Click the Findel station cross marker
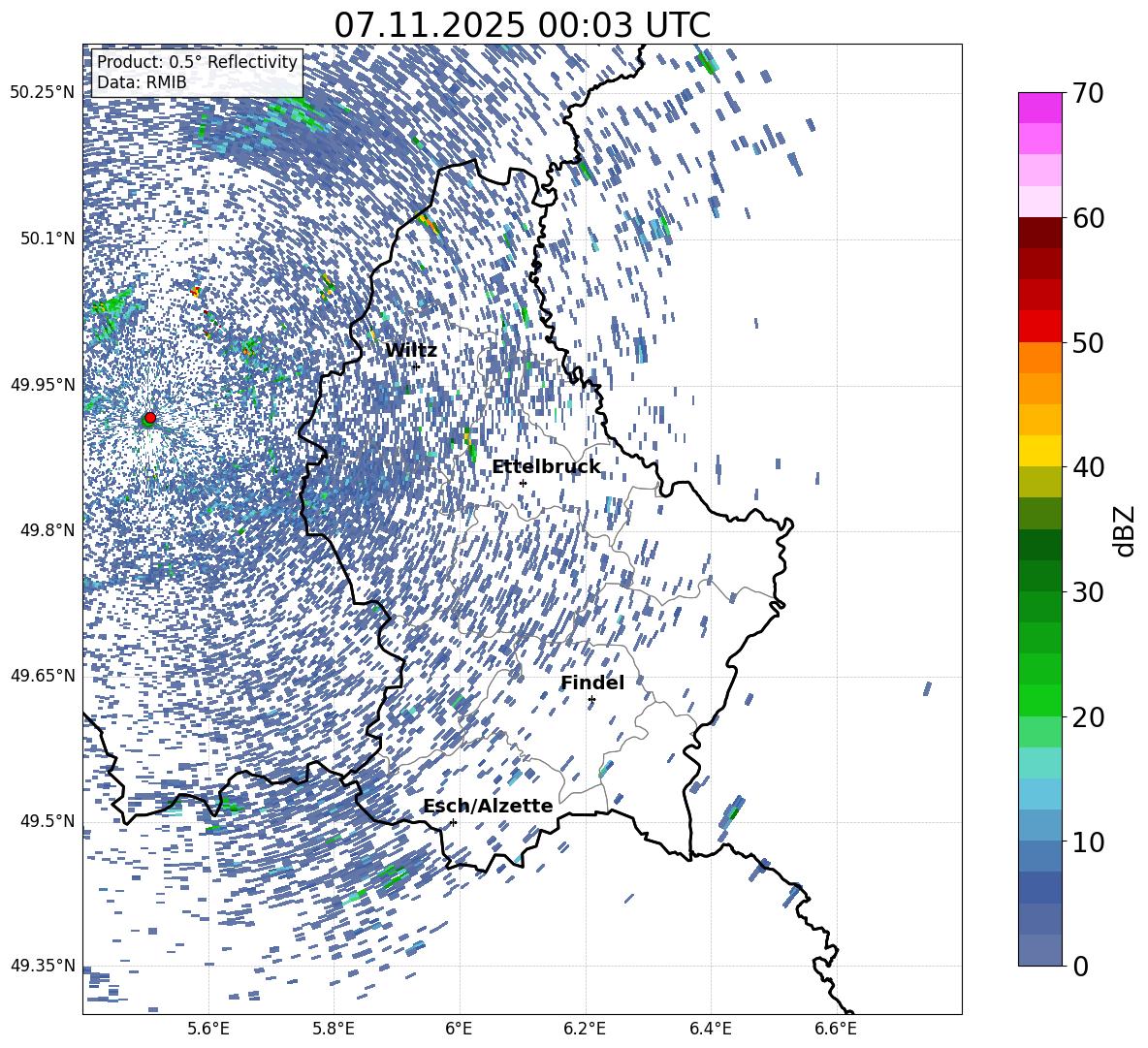1148x1048 pixels. 591,700
